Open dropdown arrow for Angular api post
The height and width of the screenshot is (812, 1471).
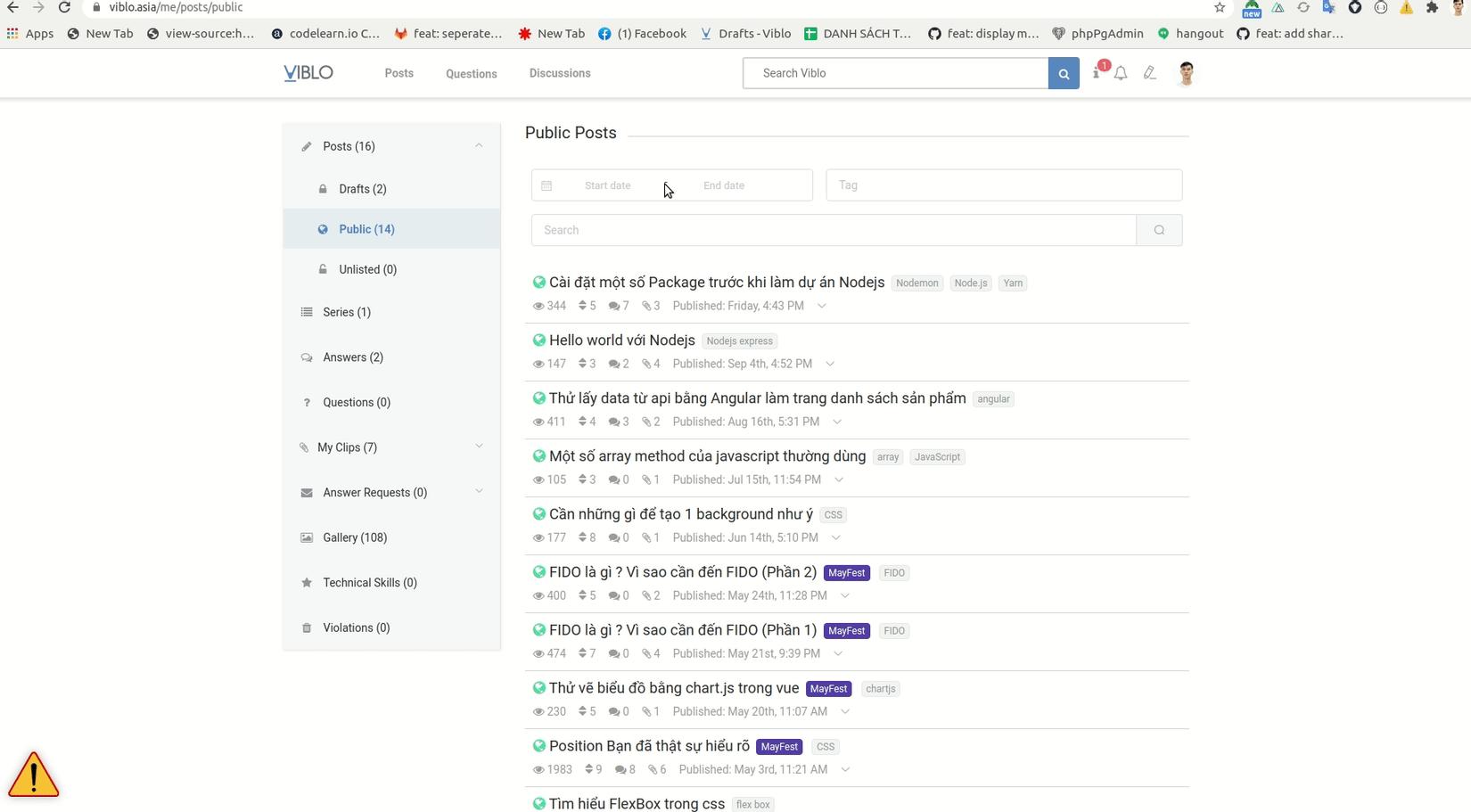coord(837,422)
